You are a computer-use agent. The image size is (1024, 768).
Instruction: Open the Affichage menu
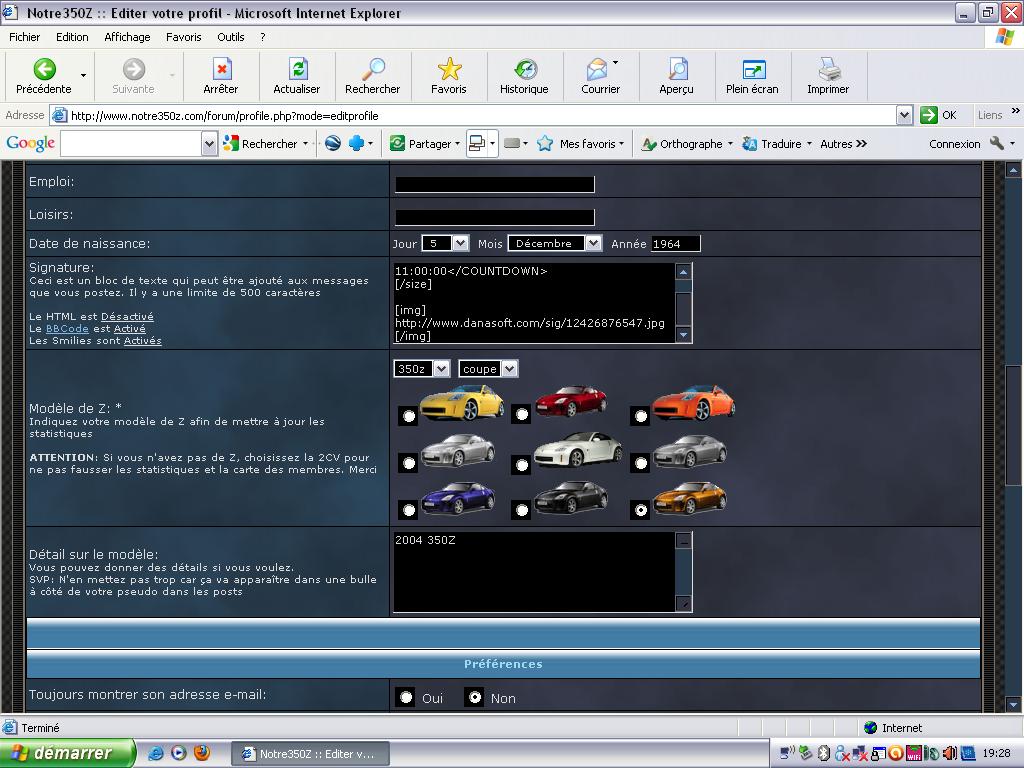(x=127, y=37)
